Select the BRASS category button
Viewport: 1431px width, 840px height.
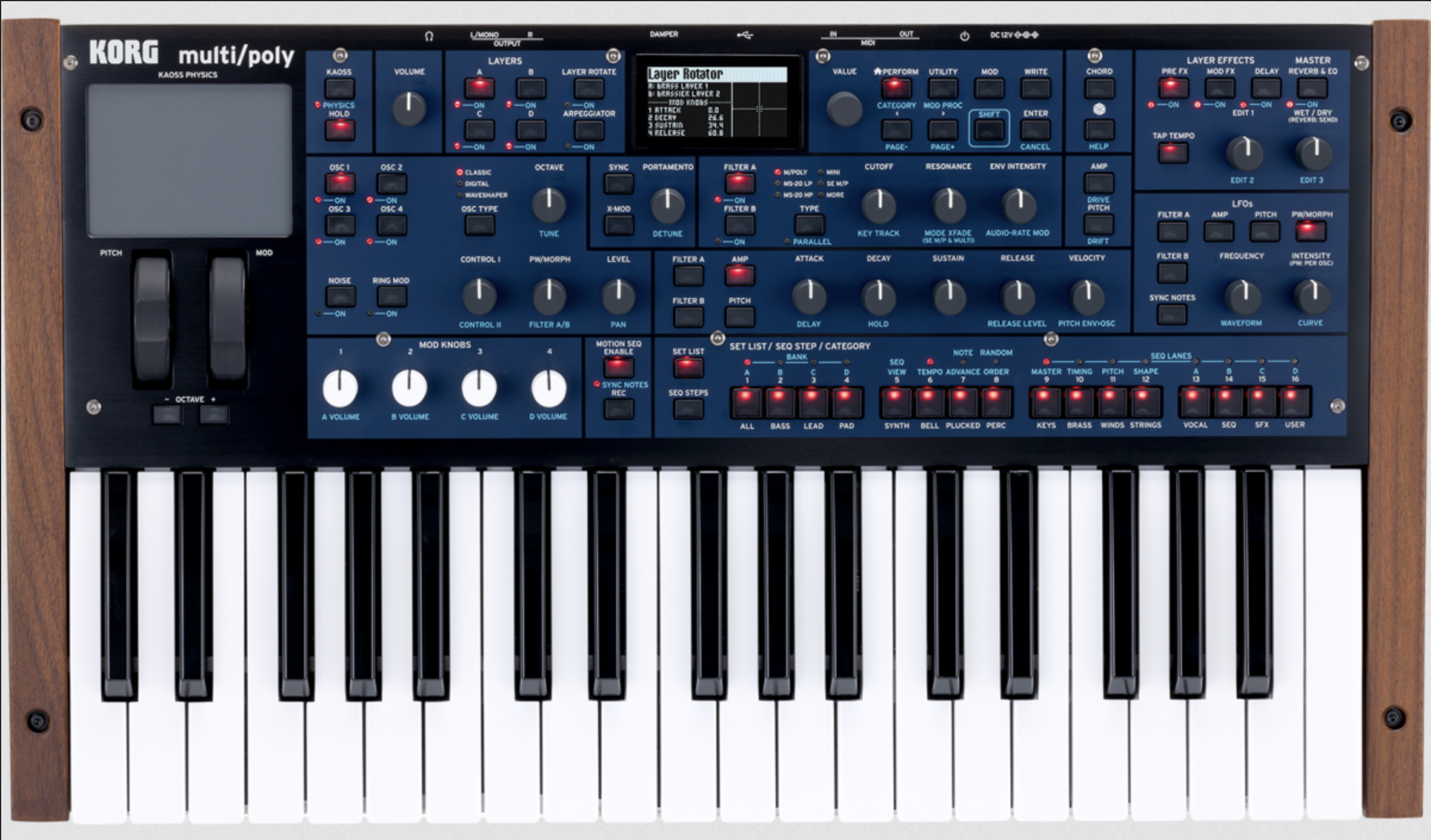[x=1078, y=402]
